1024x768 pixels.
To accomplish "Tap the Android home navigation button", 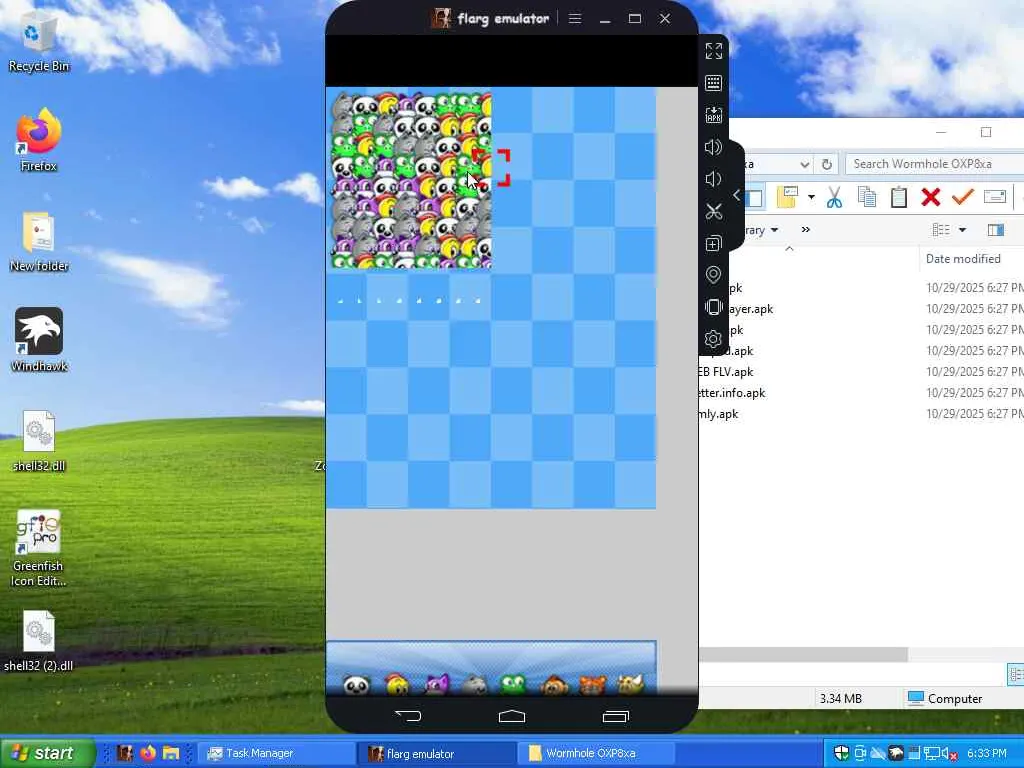I will pyautogui.click(x=512, y=716).
